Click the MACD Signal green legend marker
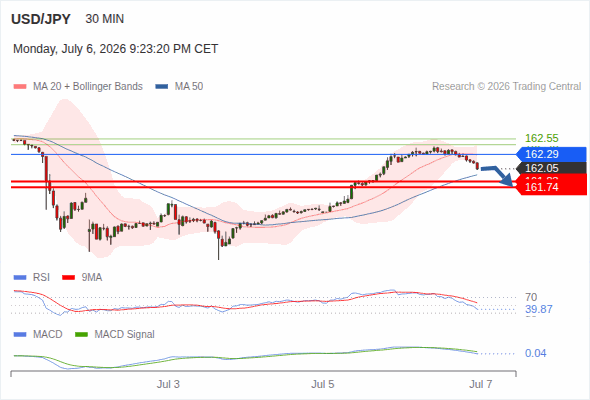Screen dimensions: 590x400 [x=81, y=335]
